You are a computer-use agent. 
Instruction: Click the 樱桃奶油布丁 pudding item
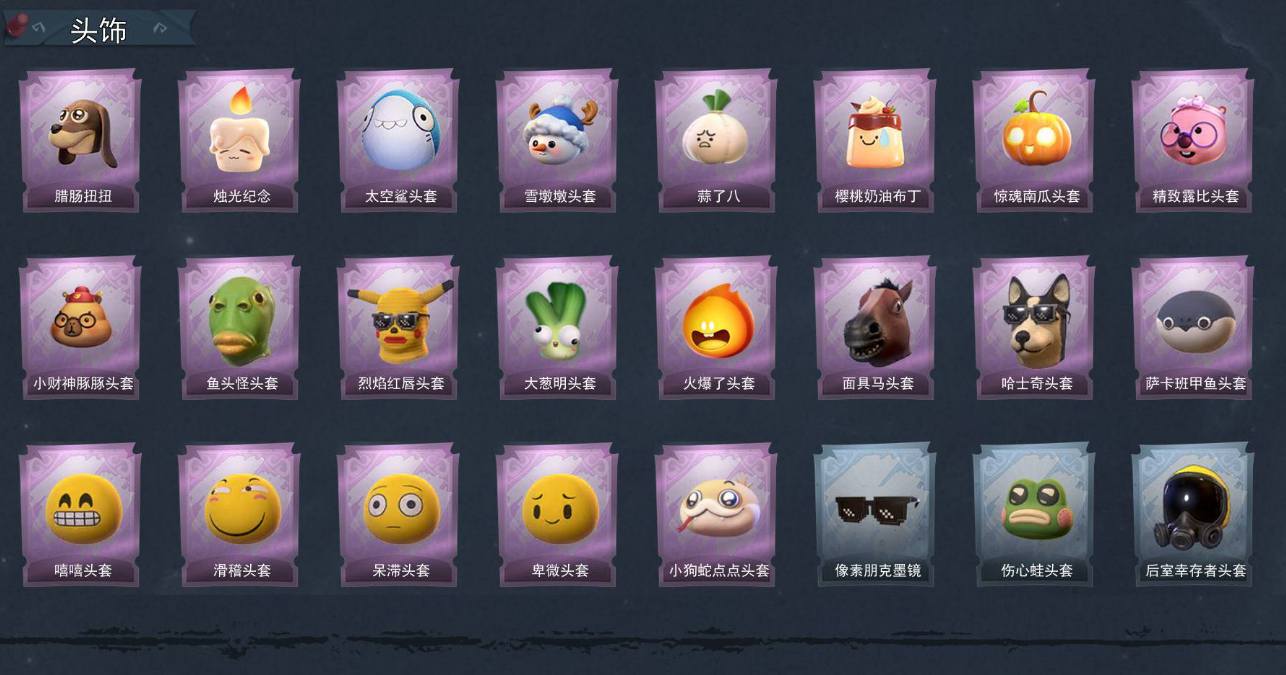tap(876, 140)
